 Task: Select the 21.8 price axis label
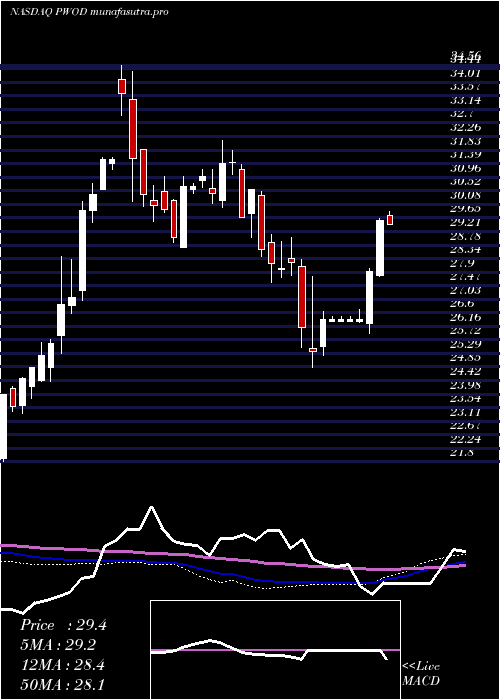(462, 453)
